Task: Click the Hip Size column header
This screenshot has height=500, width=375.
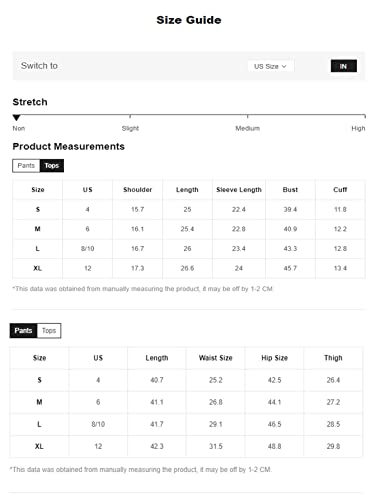Action: pos(274,358)
